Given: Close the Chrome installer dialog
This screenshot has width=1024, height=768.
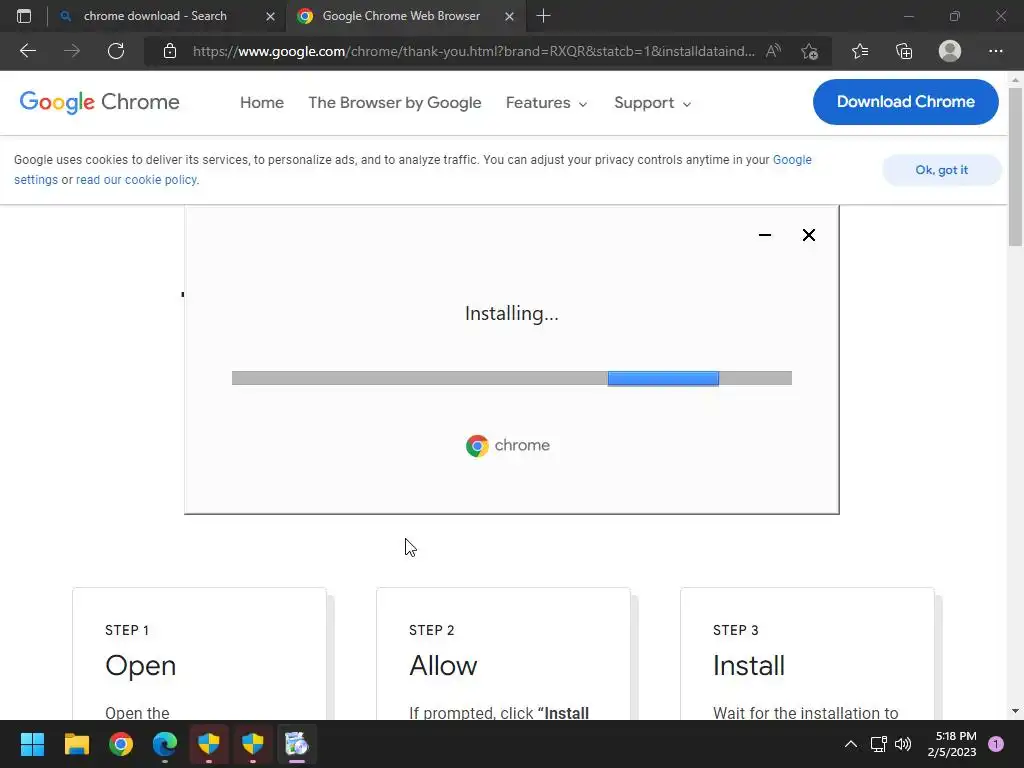Looking at the screenshot, I should coord(808,235).
